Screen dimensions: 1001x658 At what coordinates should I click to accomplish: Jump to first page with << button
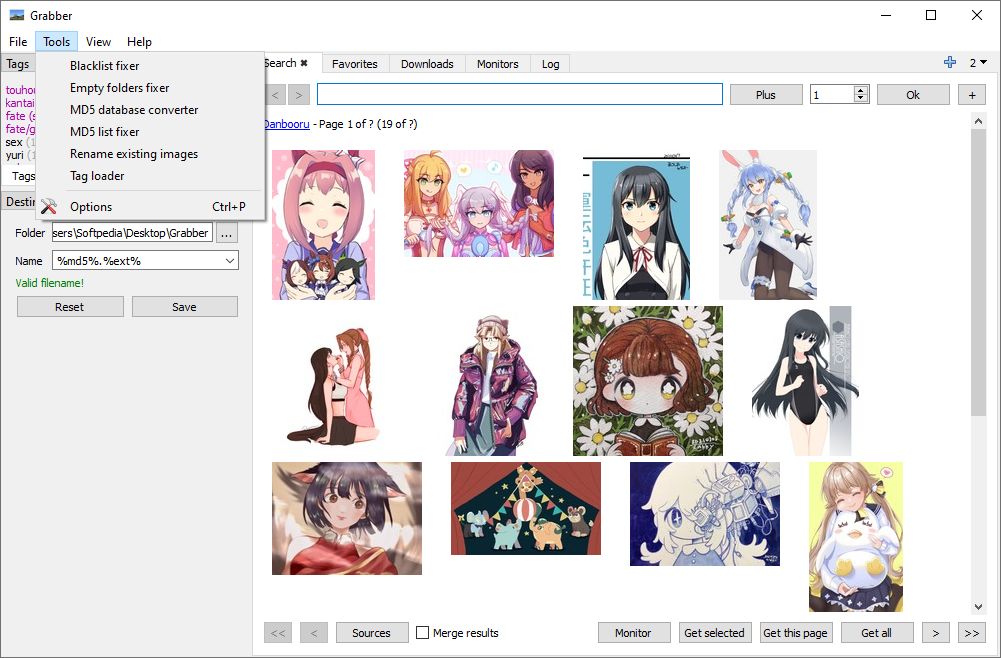pyautogui.click(x=278, y=632)
